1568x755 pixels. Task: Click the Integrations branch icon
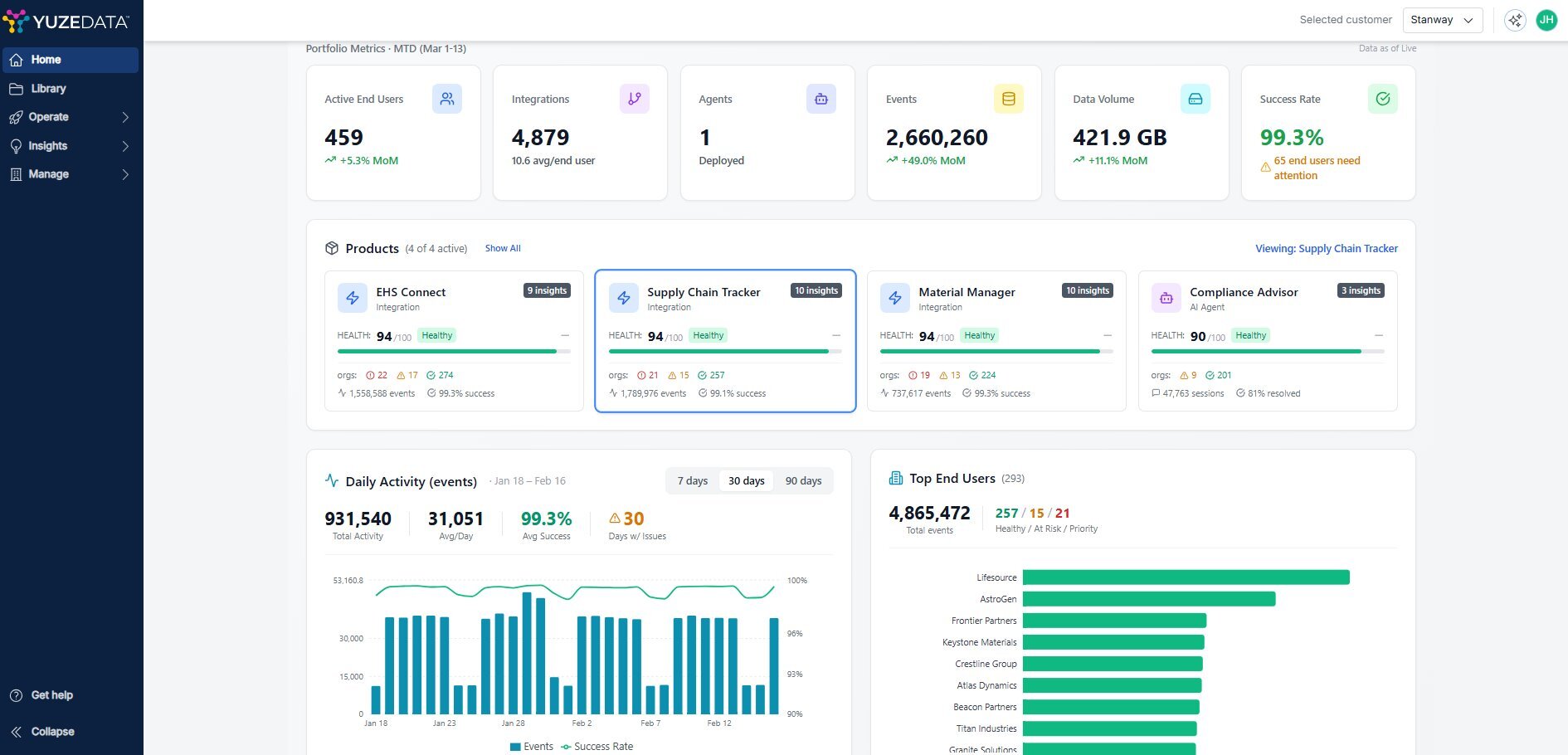[634, 99]
